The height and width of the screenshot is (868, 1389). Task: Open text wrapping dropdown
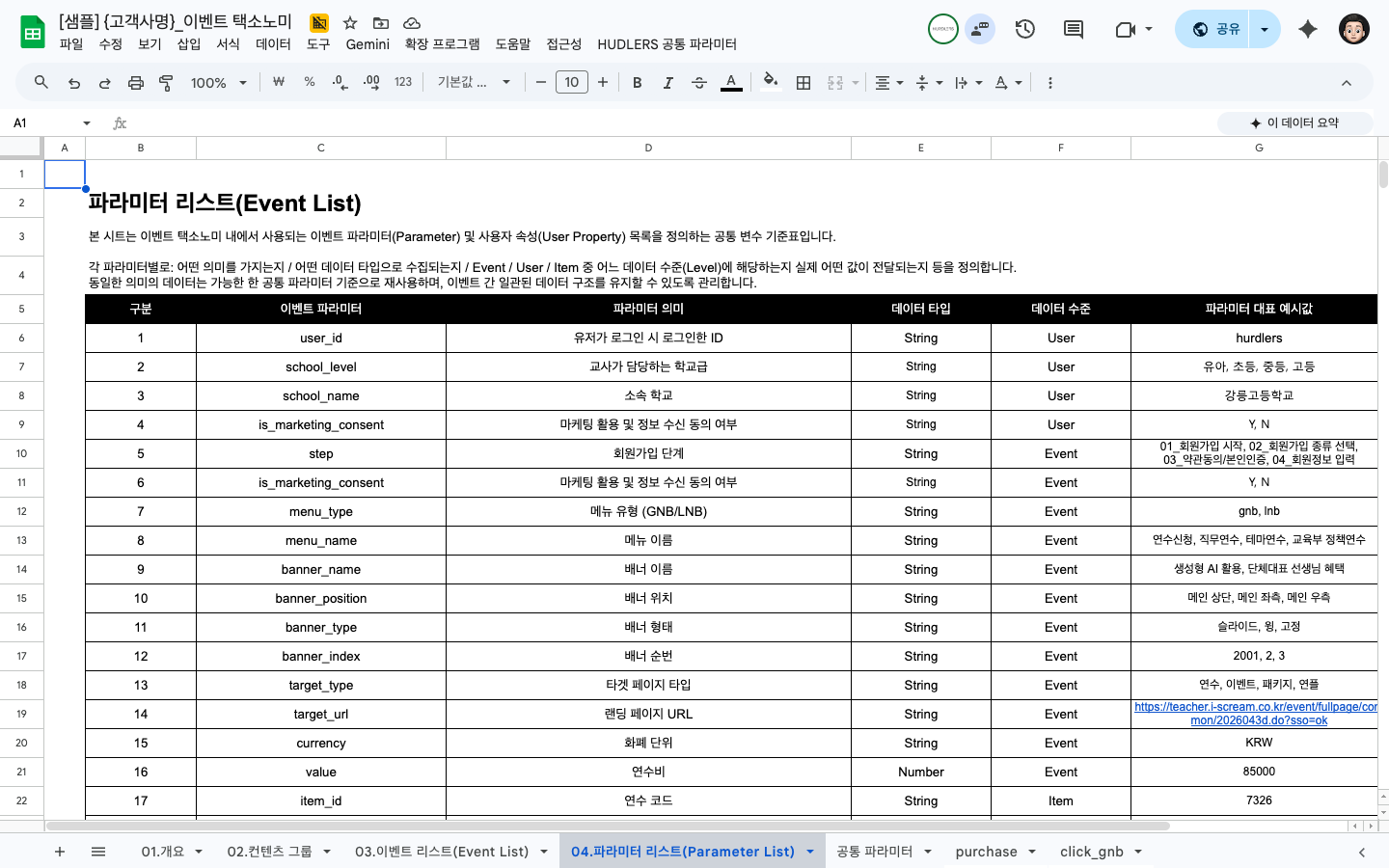click(x=968, y=83)
